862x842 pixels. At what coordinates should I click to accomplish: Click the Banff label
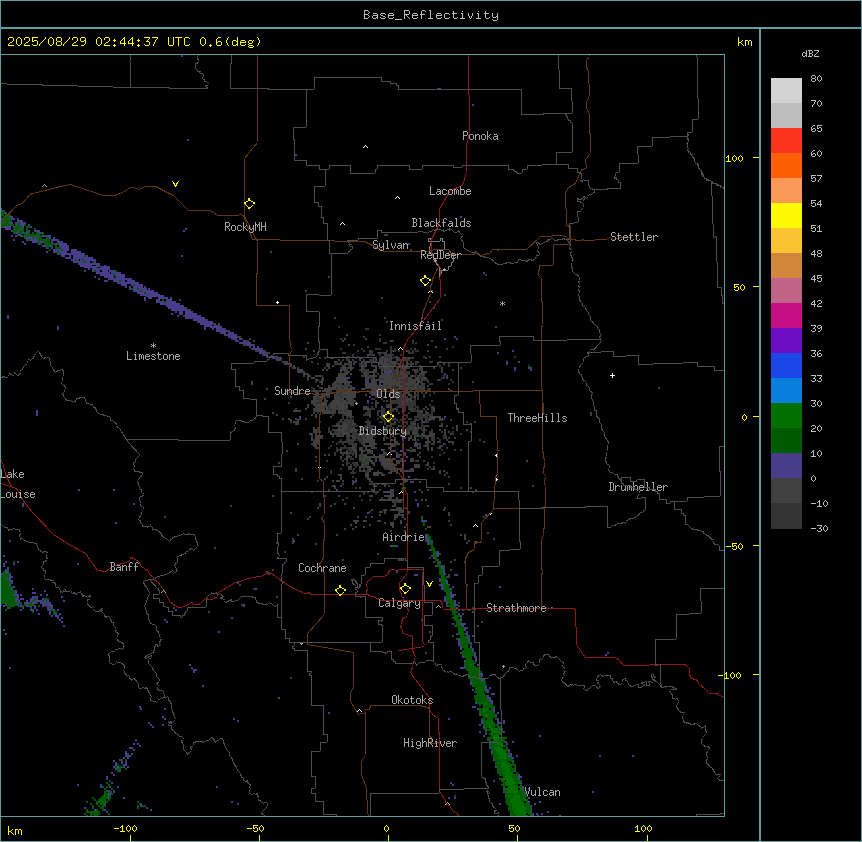pyautogui.click(x=124, y=567)
